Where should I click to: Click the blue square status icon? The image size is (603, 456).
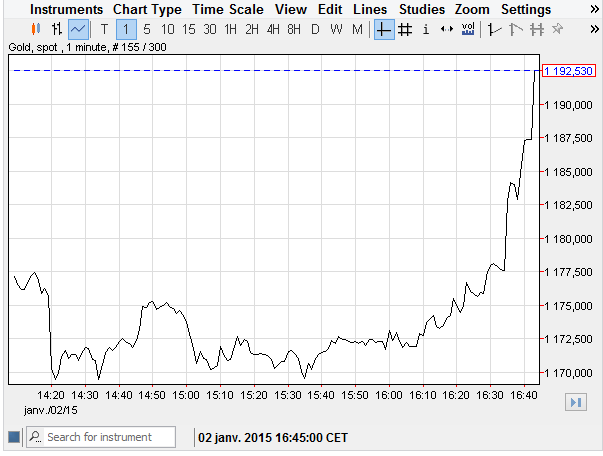14,437
